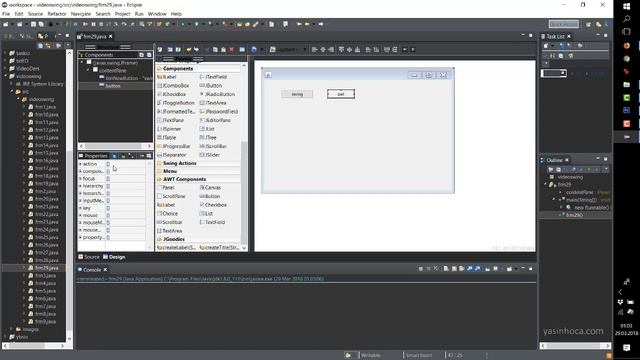Switch to the Design tab
This screenshot has height=360, width=640.
click(114, 257)
